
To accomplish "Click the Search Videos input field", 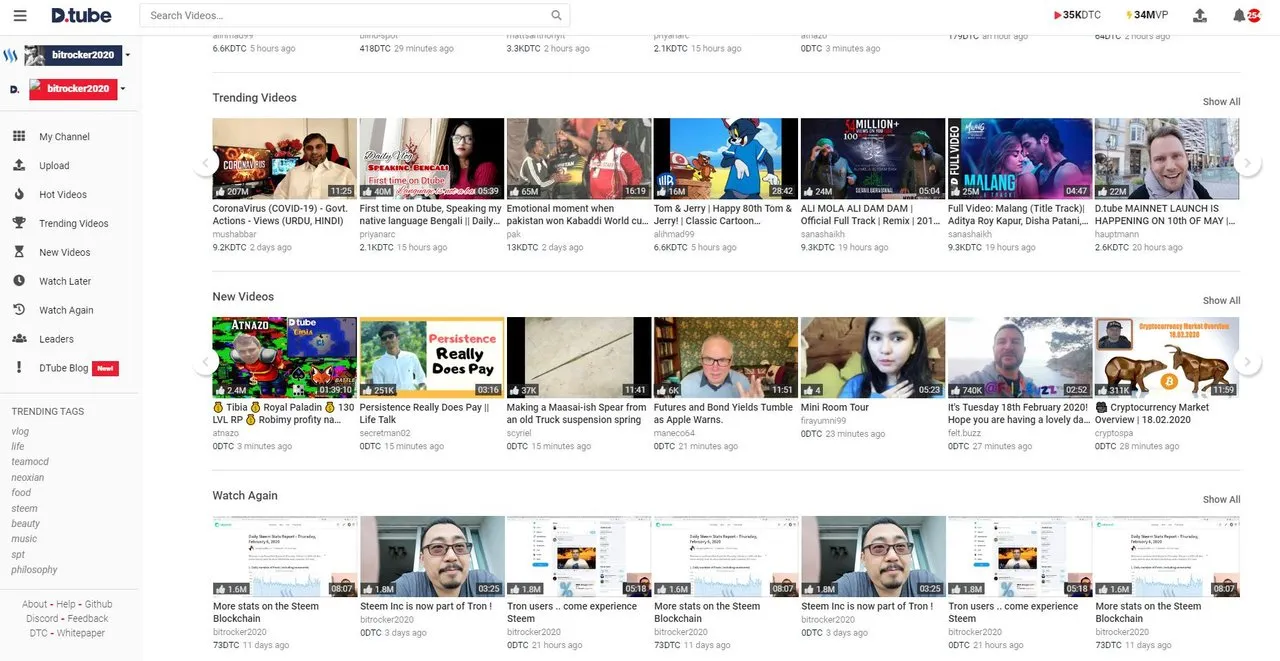I will click(345, 15).
